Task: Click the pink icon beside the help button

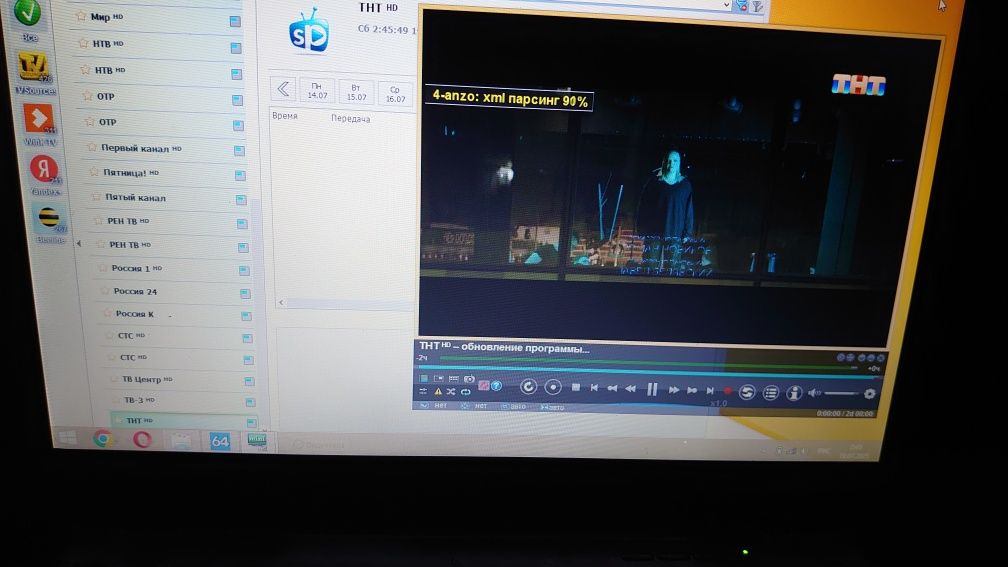Action: [x=483, y=386]
